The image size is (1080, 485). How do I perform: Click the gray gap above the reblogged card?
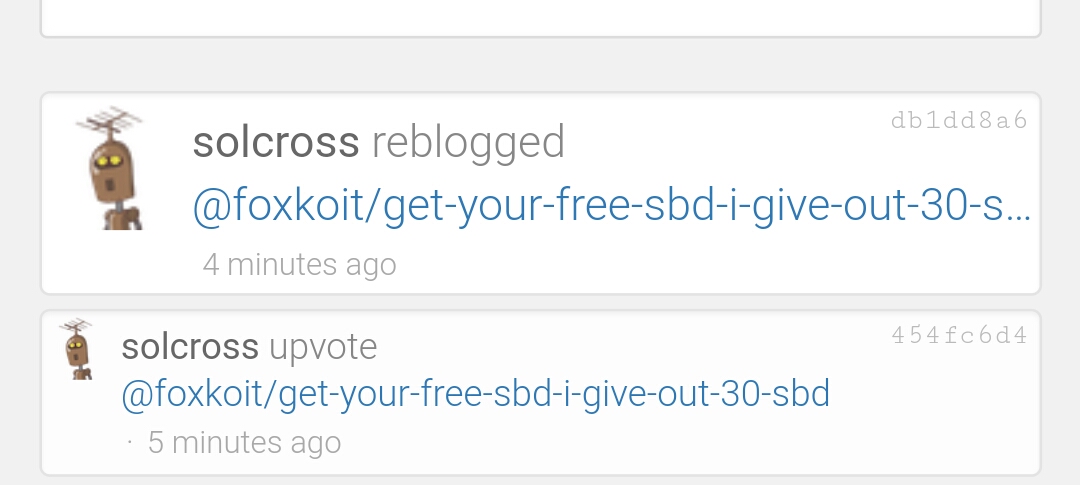pos(541,65)
